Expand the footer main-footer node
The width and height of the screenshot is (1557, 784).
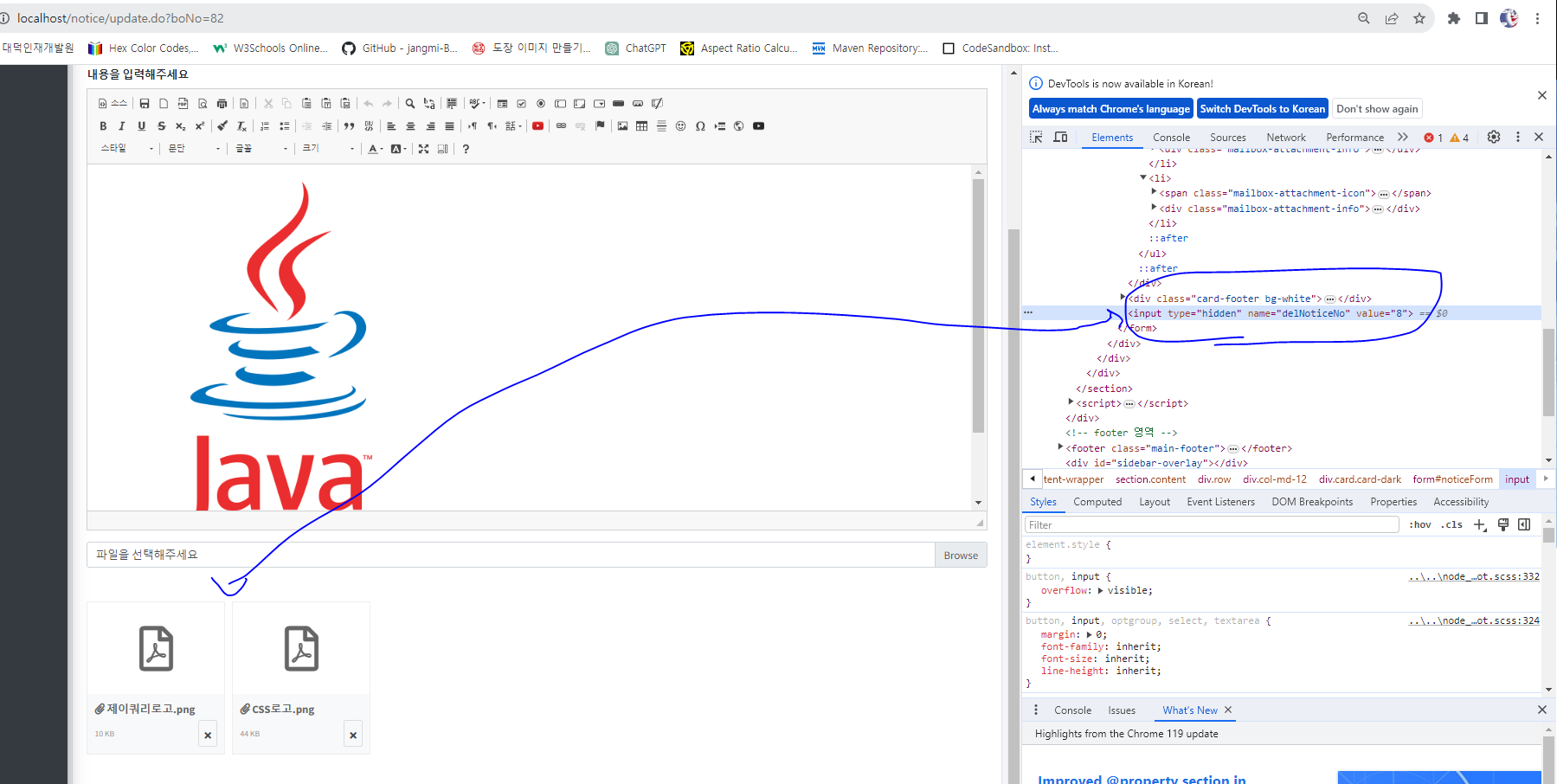pos(1060,447)
